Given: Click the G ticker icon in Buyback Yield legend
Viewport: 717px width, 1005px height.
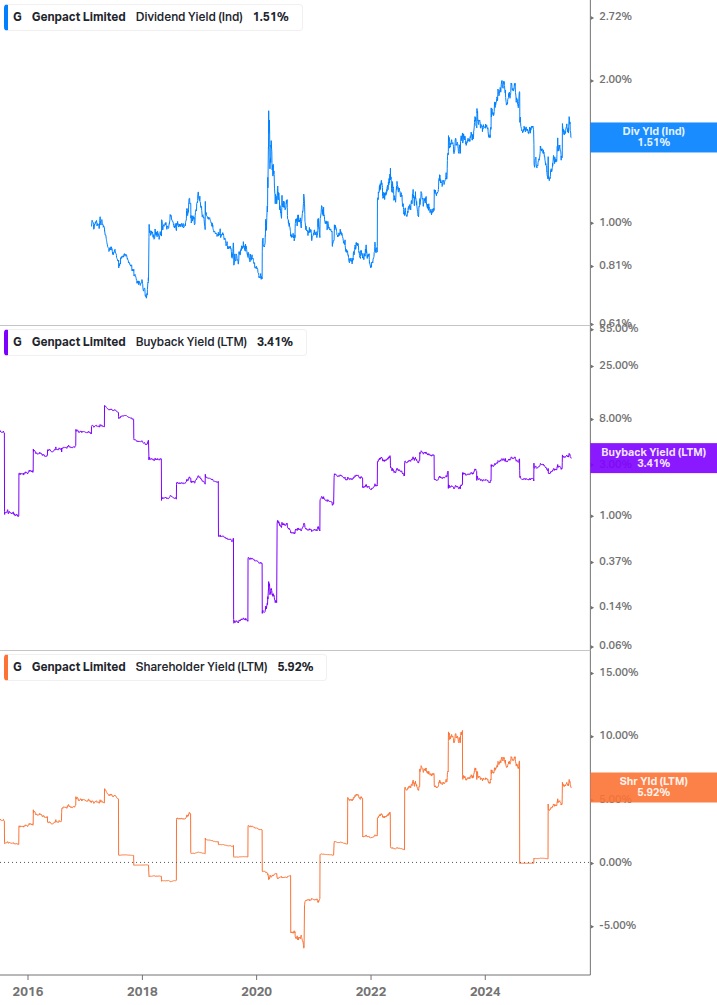Looking at the screenshot, I should (x=17, y=342).
